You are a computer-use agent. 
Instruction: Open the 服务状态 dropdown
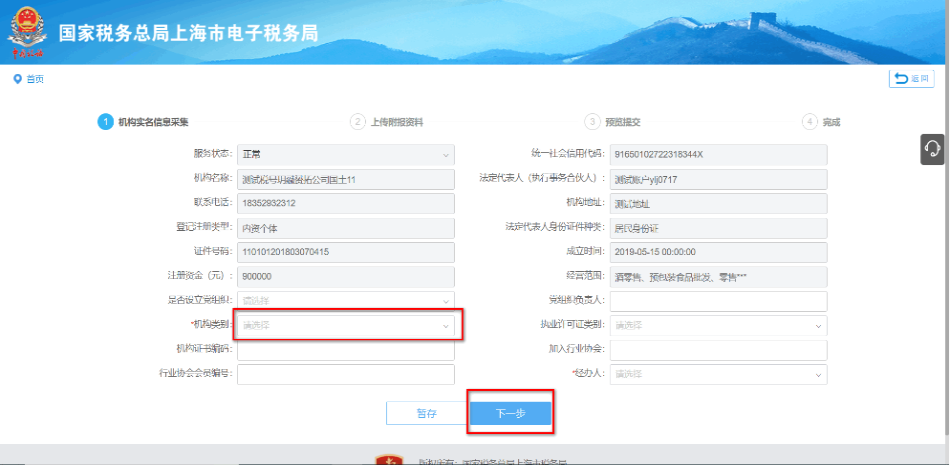click(346, 155)
